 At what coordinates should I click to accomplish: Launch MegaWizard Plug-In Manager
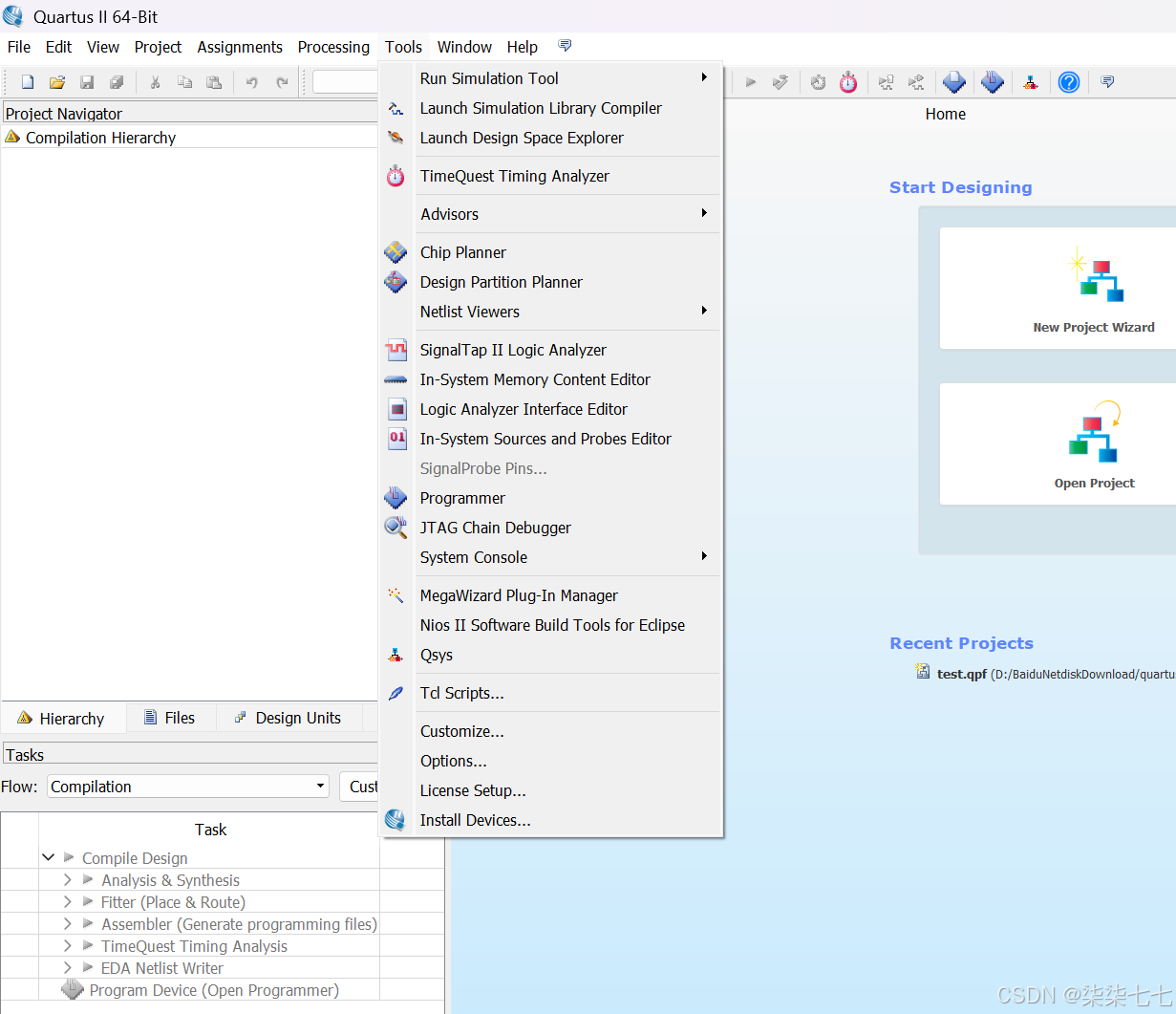click(x=551, y=595)
